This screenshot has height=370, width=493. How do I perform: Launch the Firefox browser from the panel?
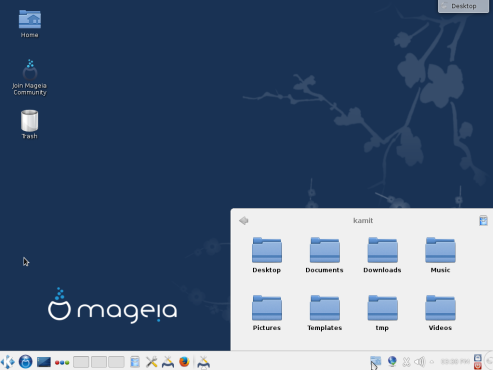184,362
